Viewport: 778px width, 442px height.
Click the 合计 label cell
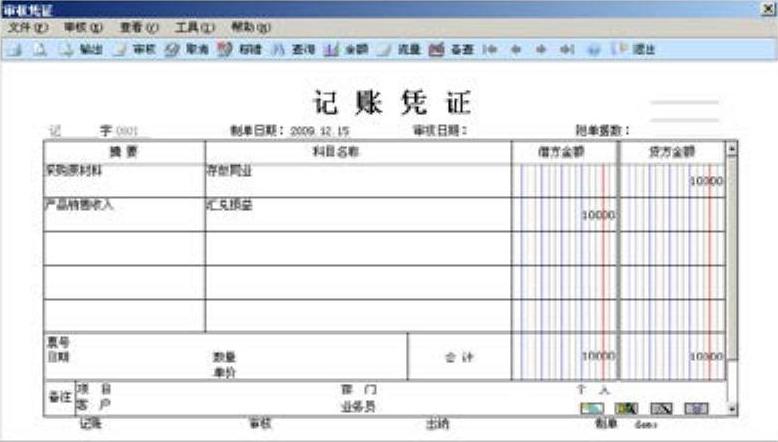[459, 357]
